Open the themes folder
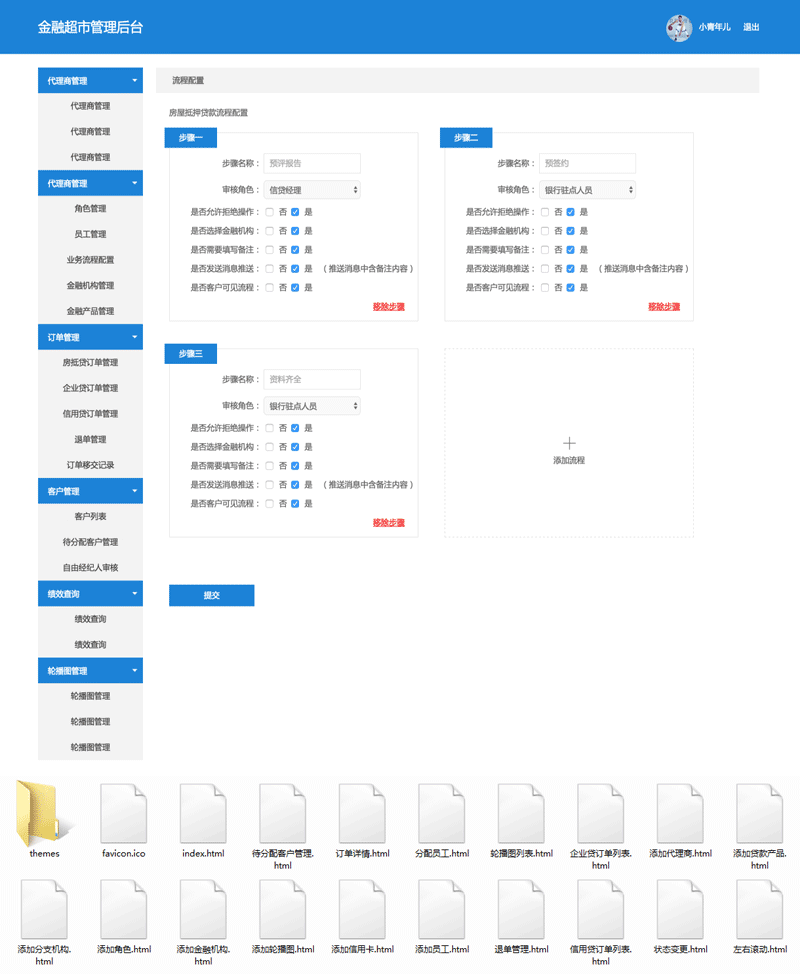800x974 pixels. pyautogui.click(x=44, y=811)
